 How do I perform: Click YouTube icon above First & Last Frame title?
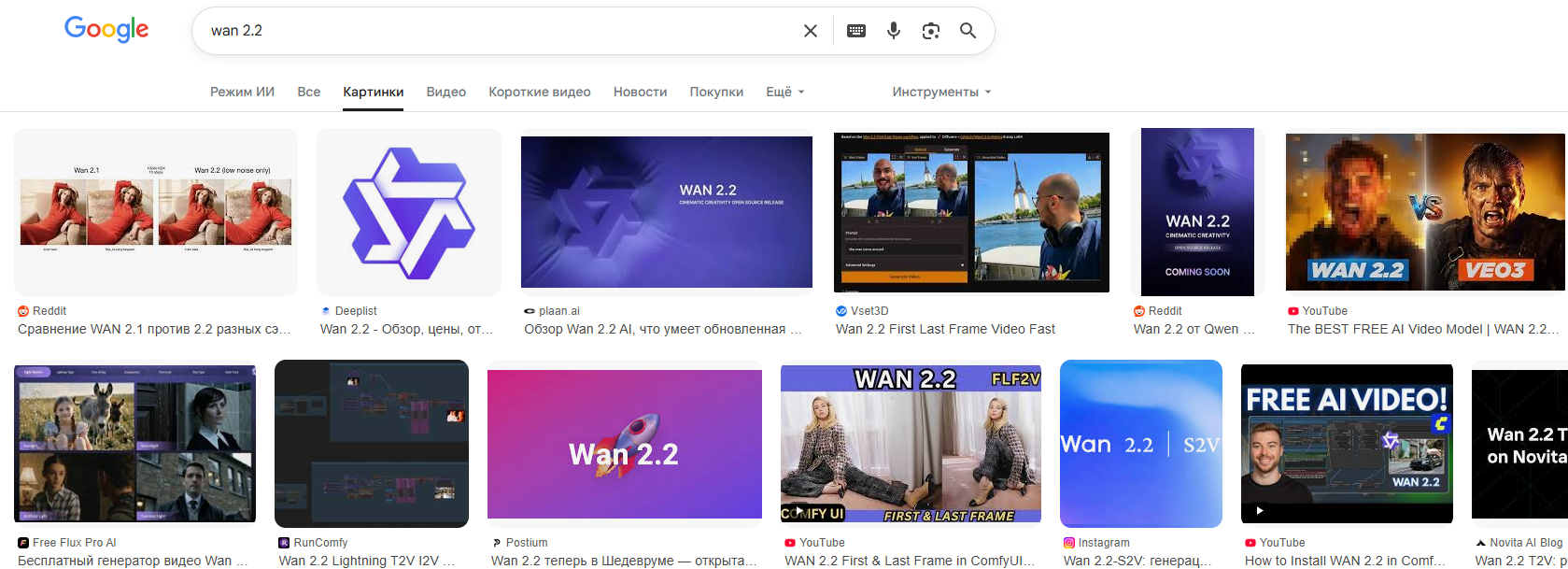(790, 543)
